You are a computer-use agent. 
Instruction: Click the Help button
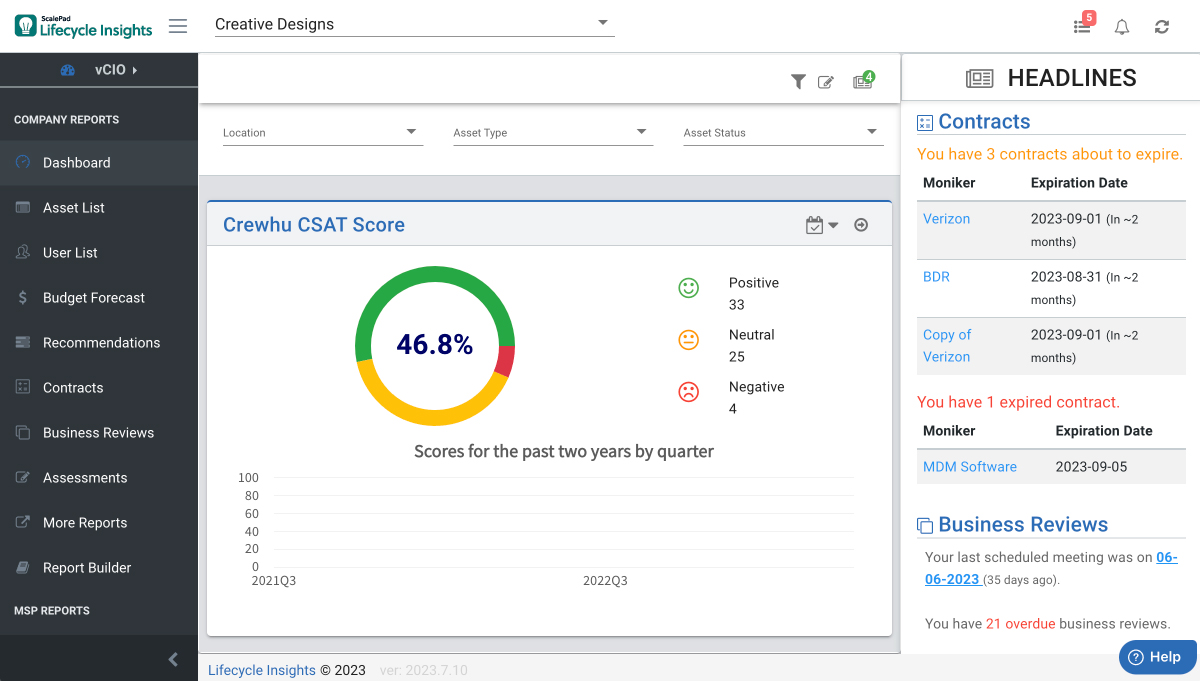[x=1157, y=657]
